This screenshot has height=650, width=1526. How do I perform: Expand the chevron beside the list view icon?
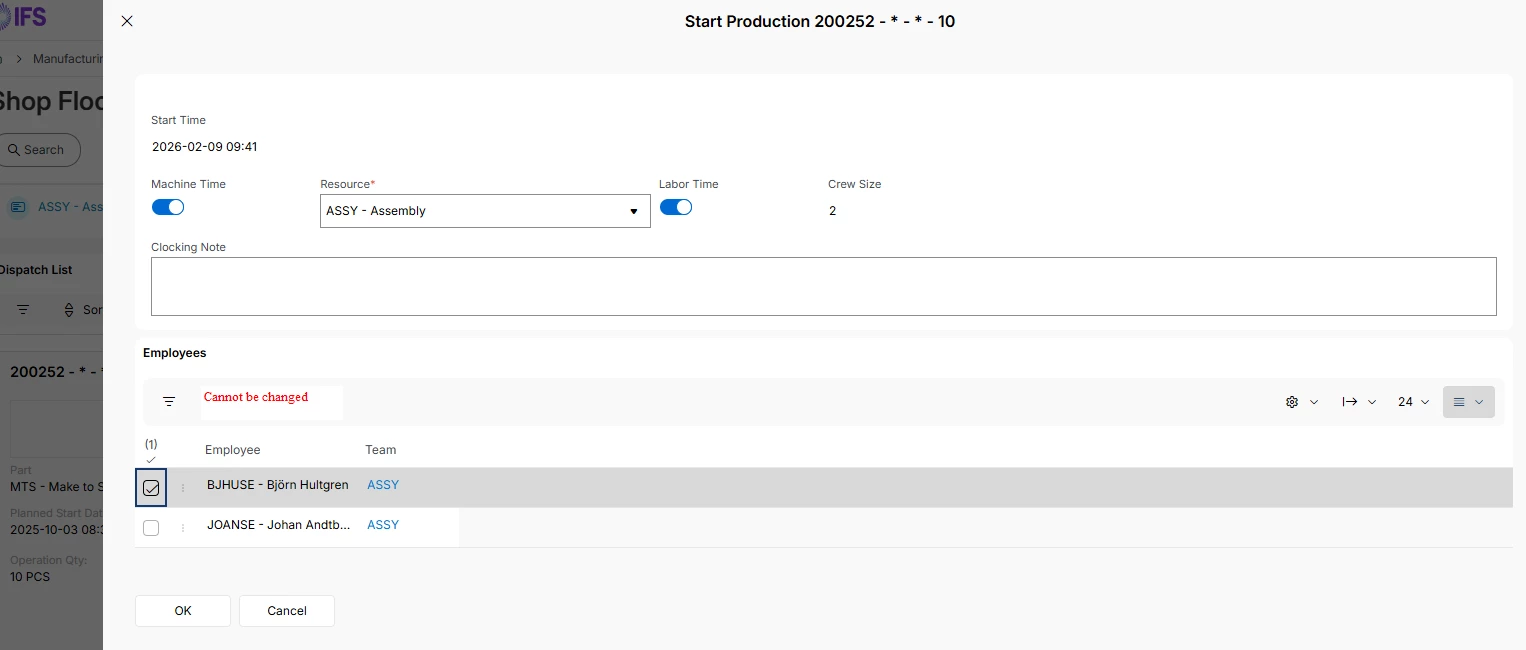point(1479,402)
